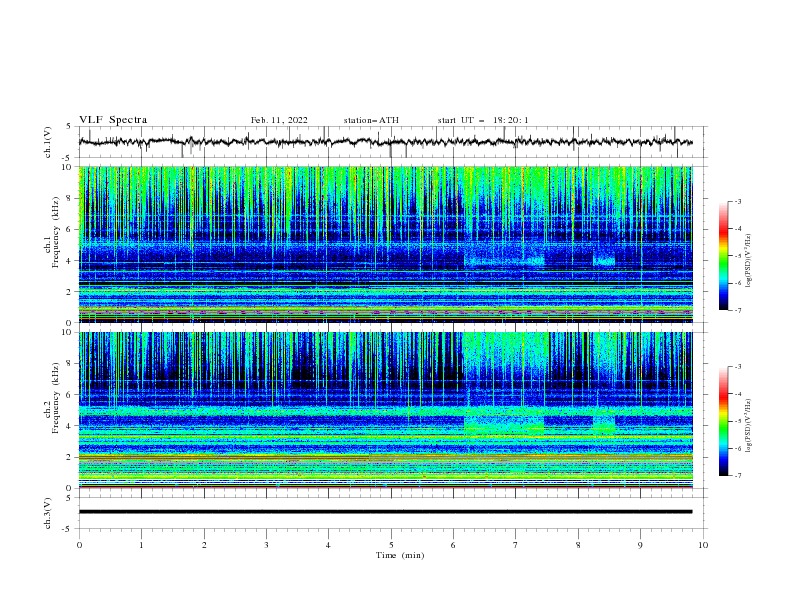Click the "ch.1(V)" waveform axis label
Viewport: 792px width, 612px height.
pyautogui.click(x=48, y=142)
